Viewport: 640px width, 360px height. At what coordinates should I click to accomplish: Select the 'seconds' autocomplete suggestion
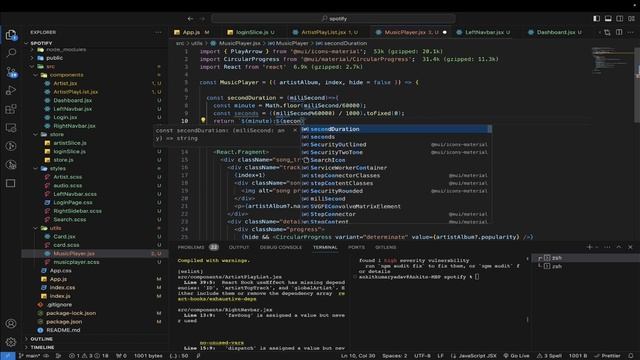point(396,137)
